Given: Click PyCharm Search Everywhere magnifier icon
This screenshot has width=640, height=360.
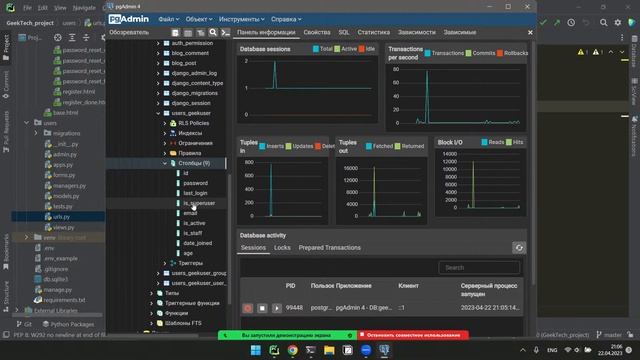Looking at the screenshot, I should [603, 23].
